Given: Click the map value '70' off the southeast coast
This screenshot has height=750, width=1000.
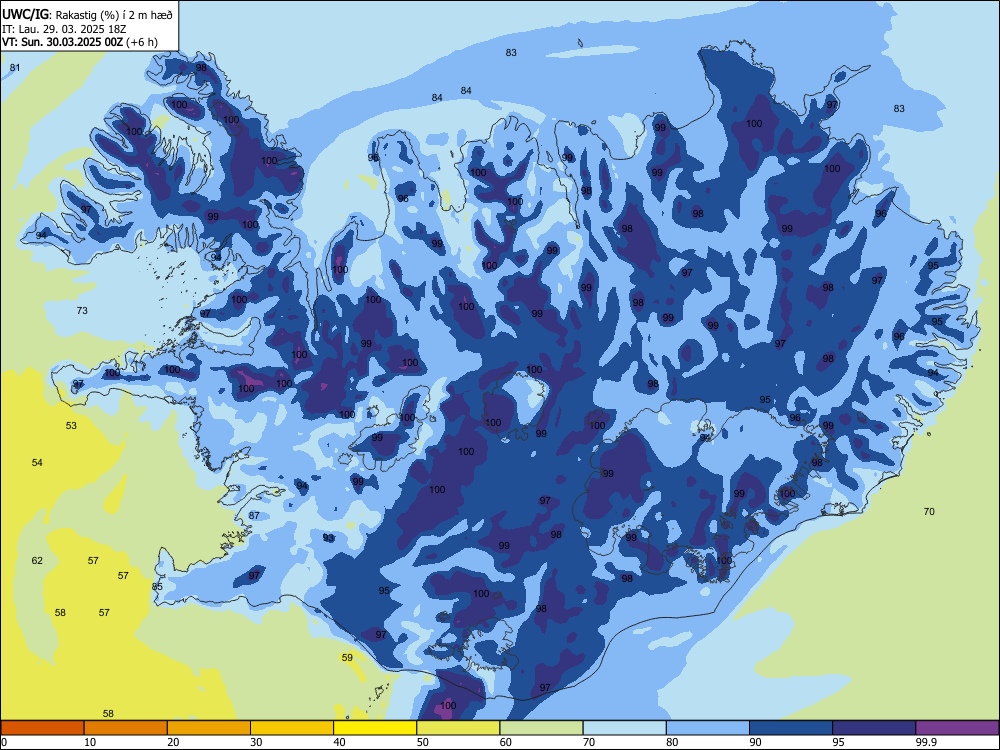Looking at the screenshot, I should click(x=929, y=511).
